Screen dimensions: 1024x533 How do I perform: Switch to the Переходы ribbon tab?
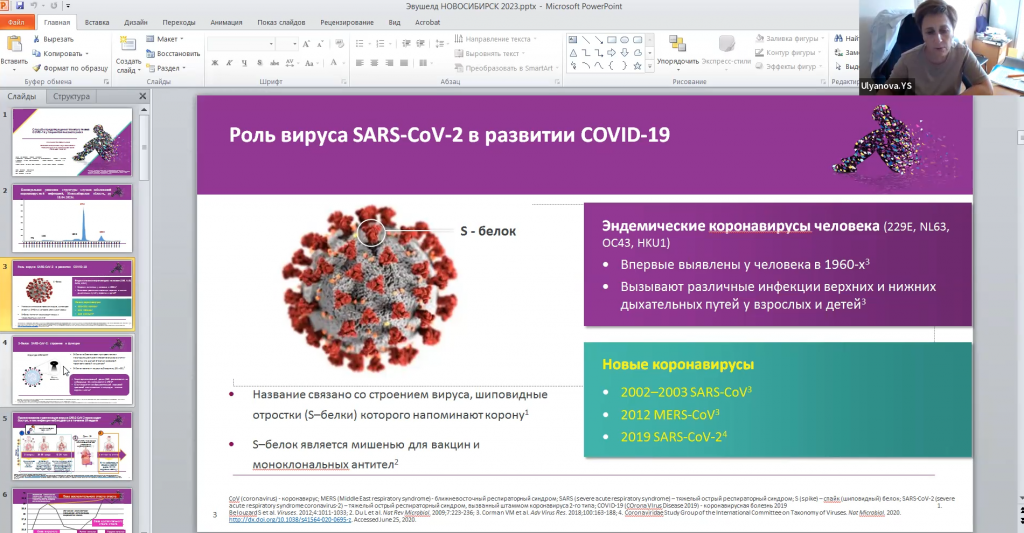(x=178, y=22)
